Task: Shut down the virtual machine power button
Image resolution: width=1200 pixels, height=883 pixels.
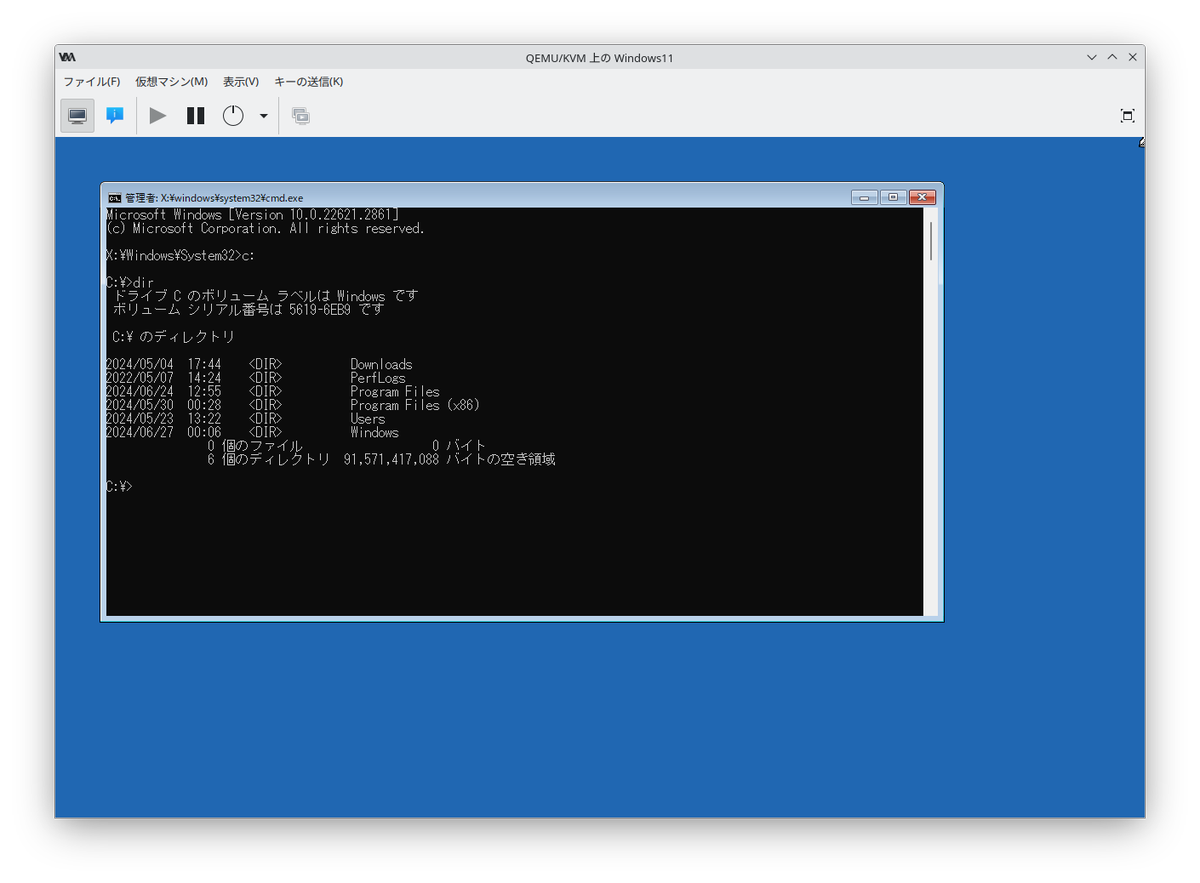Action: (x=233, y=116)
